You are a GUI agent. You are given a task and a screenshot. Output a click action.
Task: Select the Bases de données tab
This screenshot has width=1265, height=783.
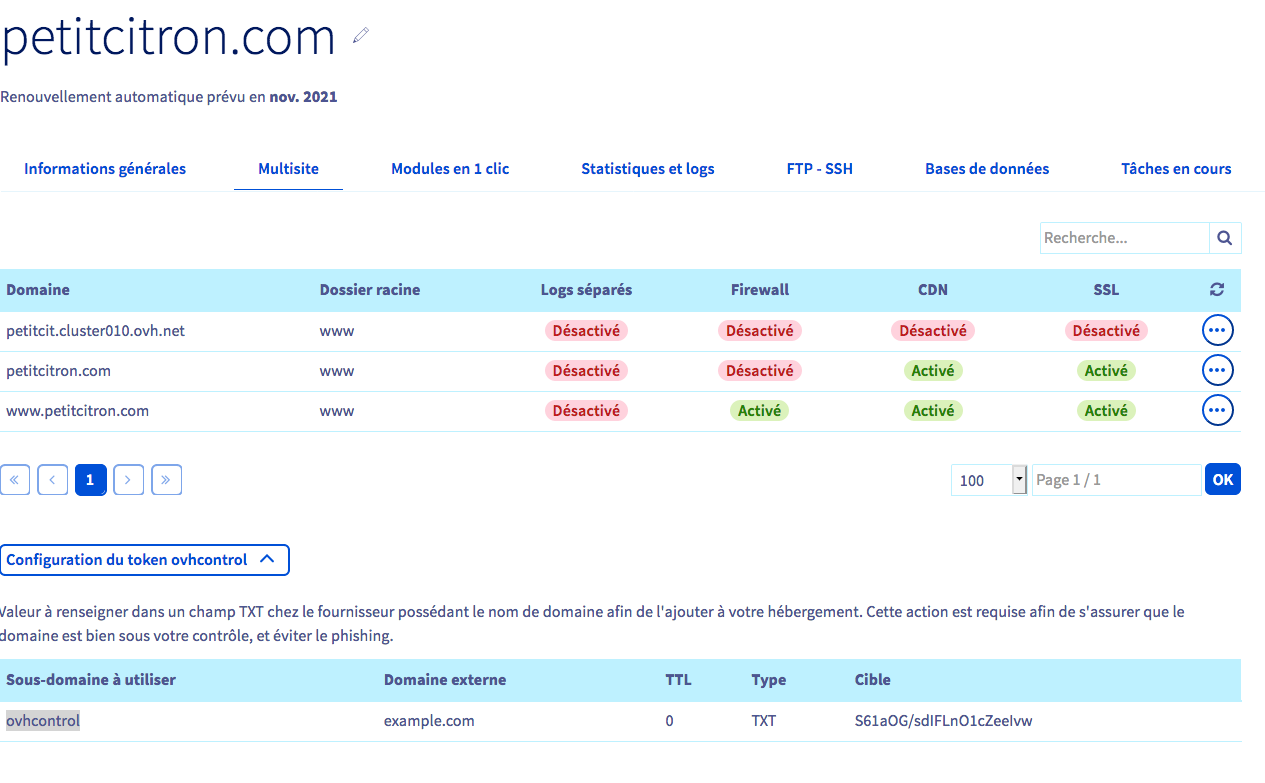pyautogui.click(x=987, y=169)
